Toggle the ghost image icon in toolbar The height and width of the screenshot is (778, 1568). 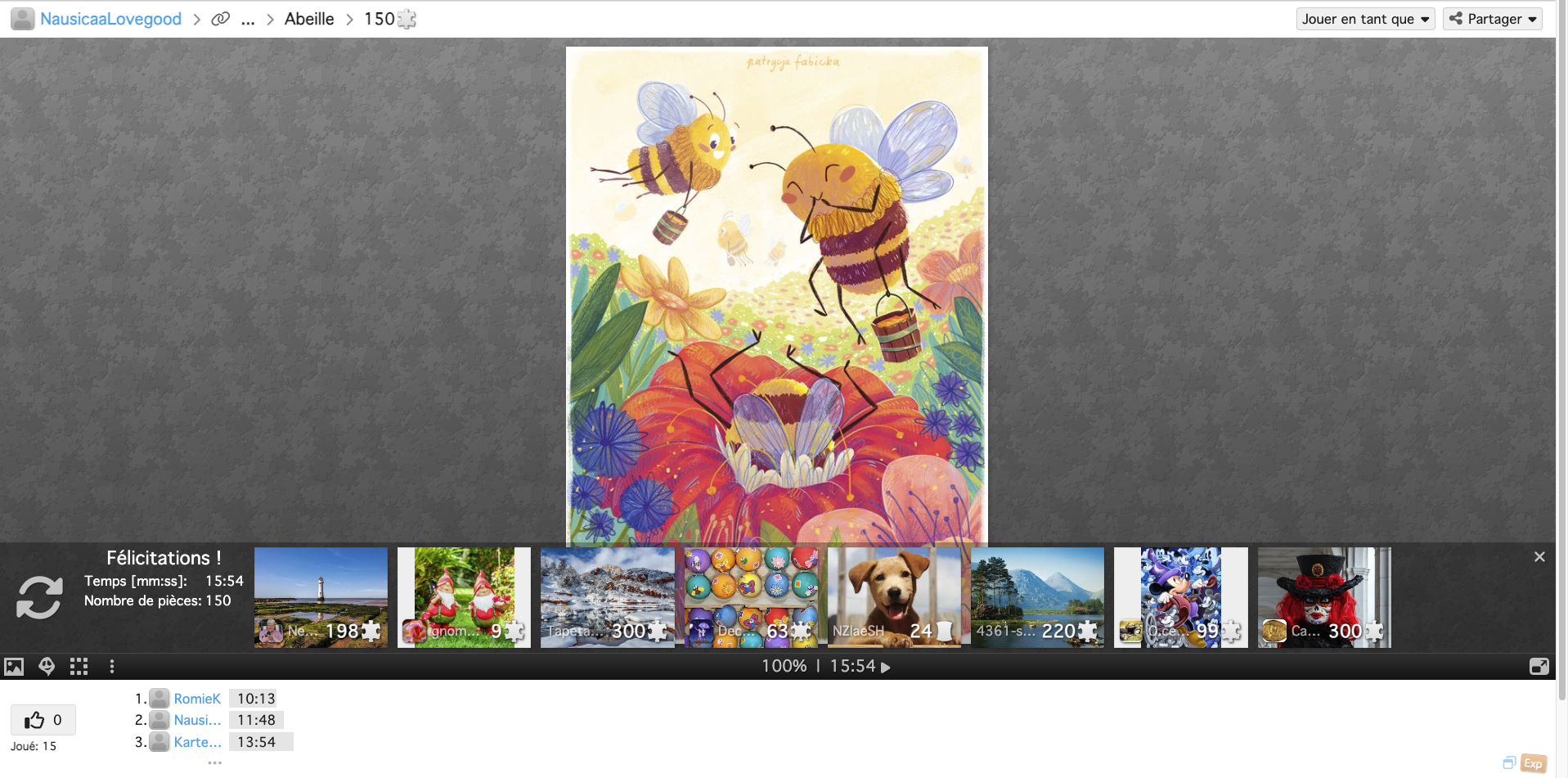click(47, 667)
